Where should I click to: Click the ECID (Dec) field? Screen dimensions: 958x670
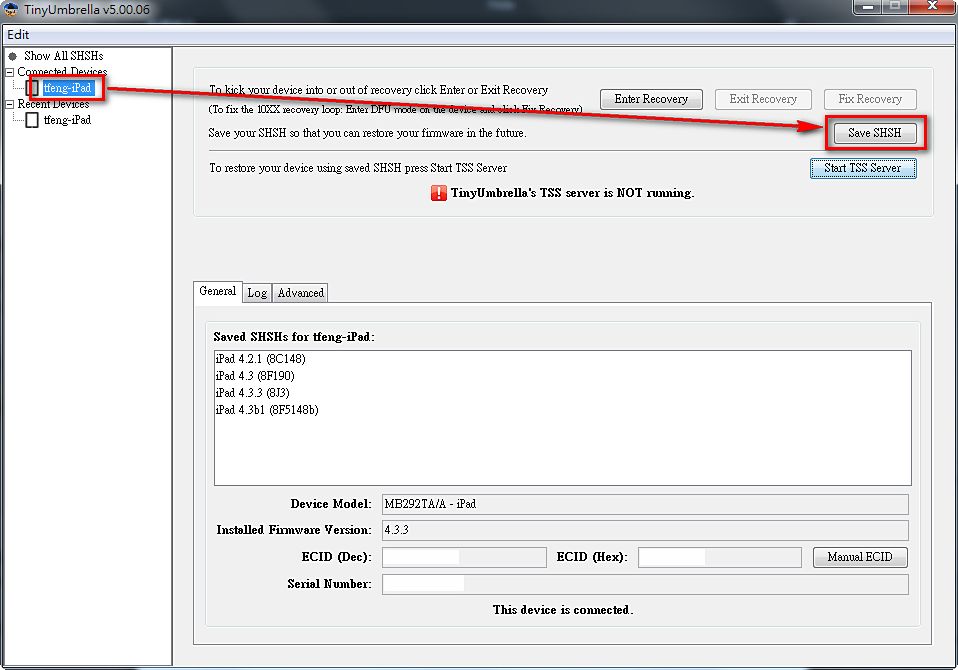464,557
